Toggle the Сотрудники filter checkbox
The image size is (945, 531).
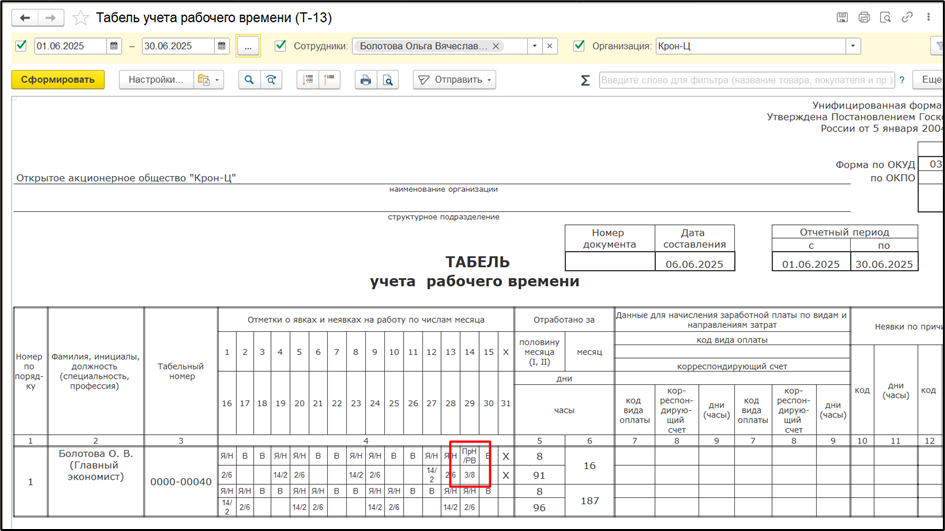click(280, 46)
